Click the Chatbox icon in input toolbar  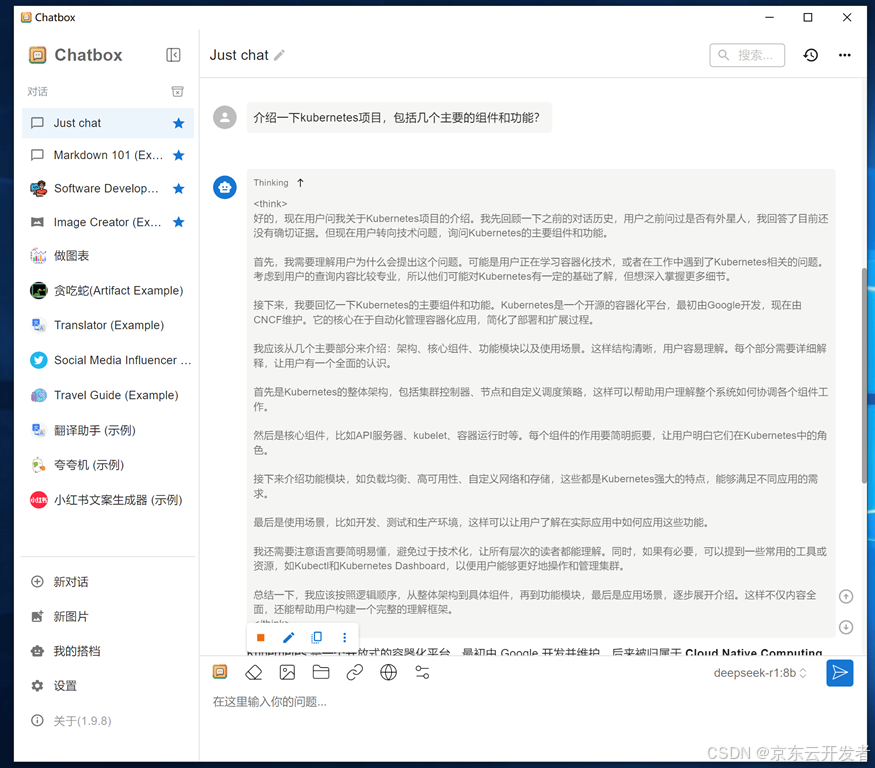pyautogui.click(x=220, y=672)
